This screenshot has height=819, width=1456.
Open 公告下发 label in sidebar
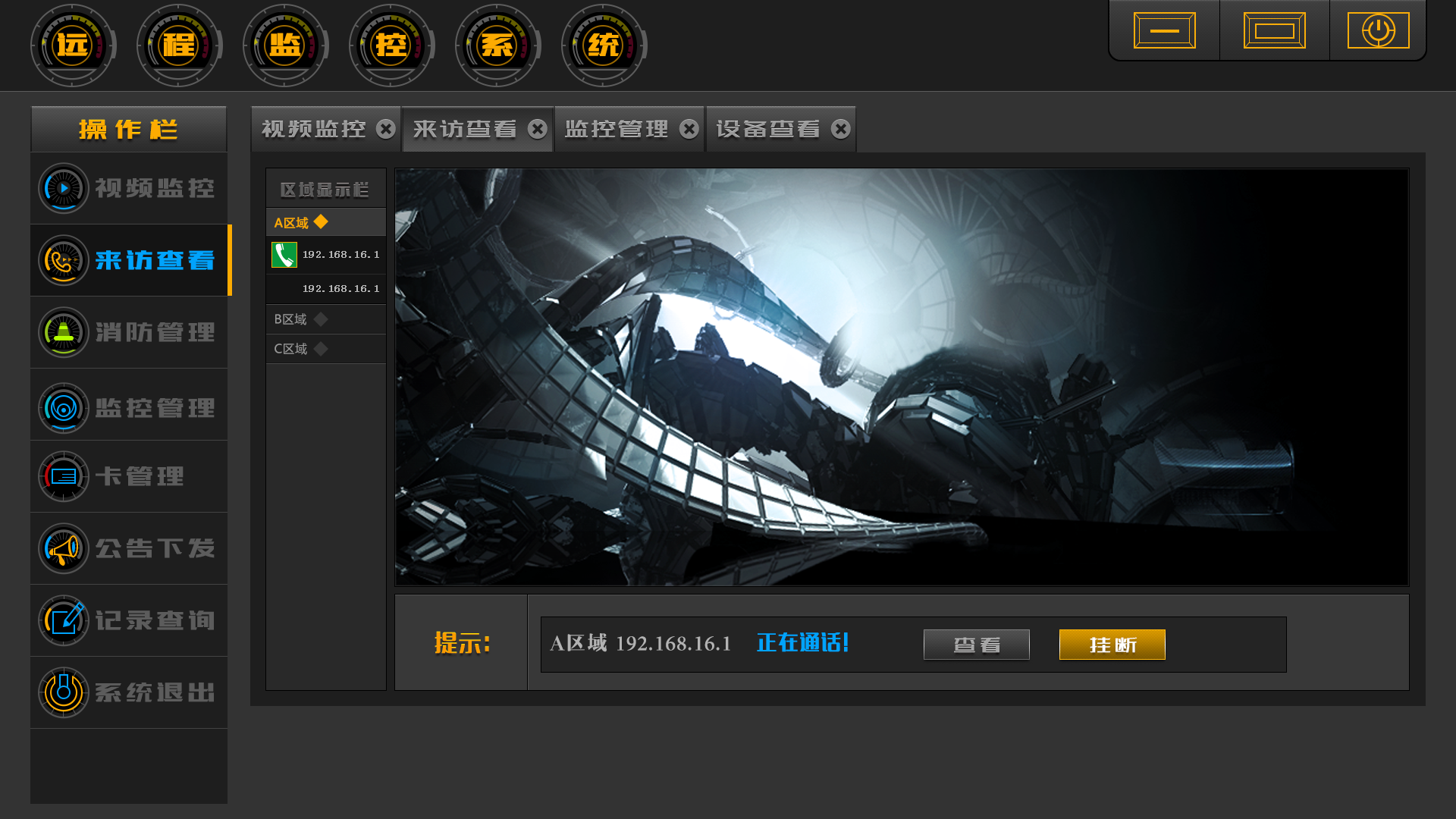click(x=155, y=548)
